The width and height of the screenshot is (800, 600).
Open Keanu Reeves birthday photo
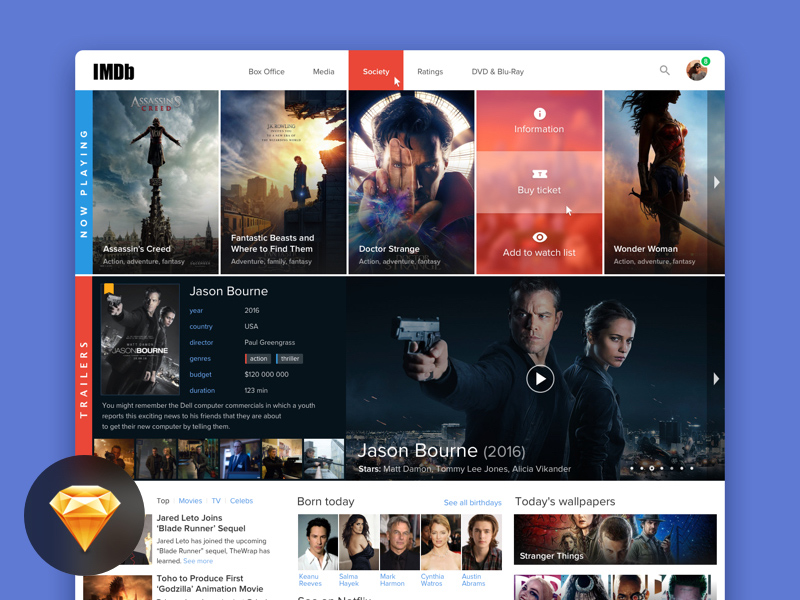pos(318,542)
